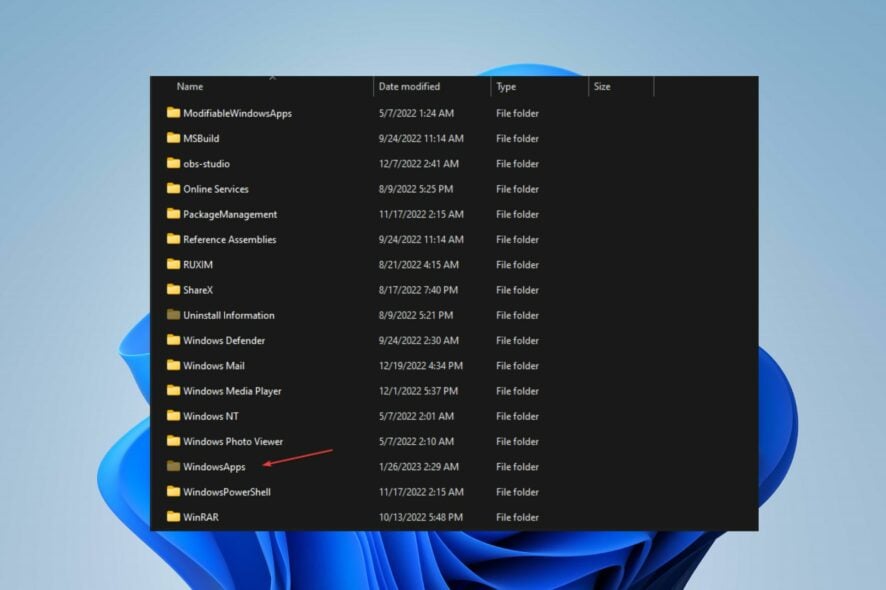886x590 pixels.
Task: Click the date 5/7/2022 1:24 AM
Action: (x=416, y=113)
